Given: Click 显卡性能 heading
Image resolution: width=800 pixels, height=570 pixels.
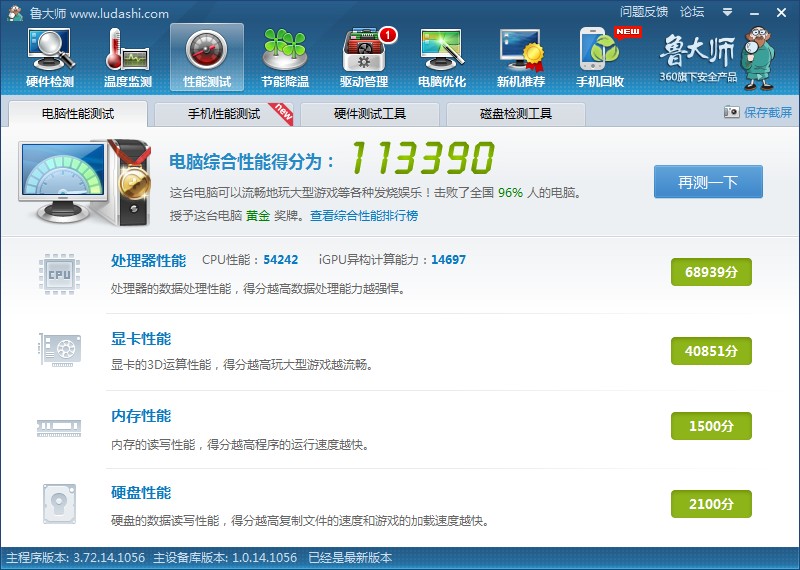Looking at the screenshot, I should 141,339.
